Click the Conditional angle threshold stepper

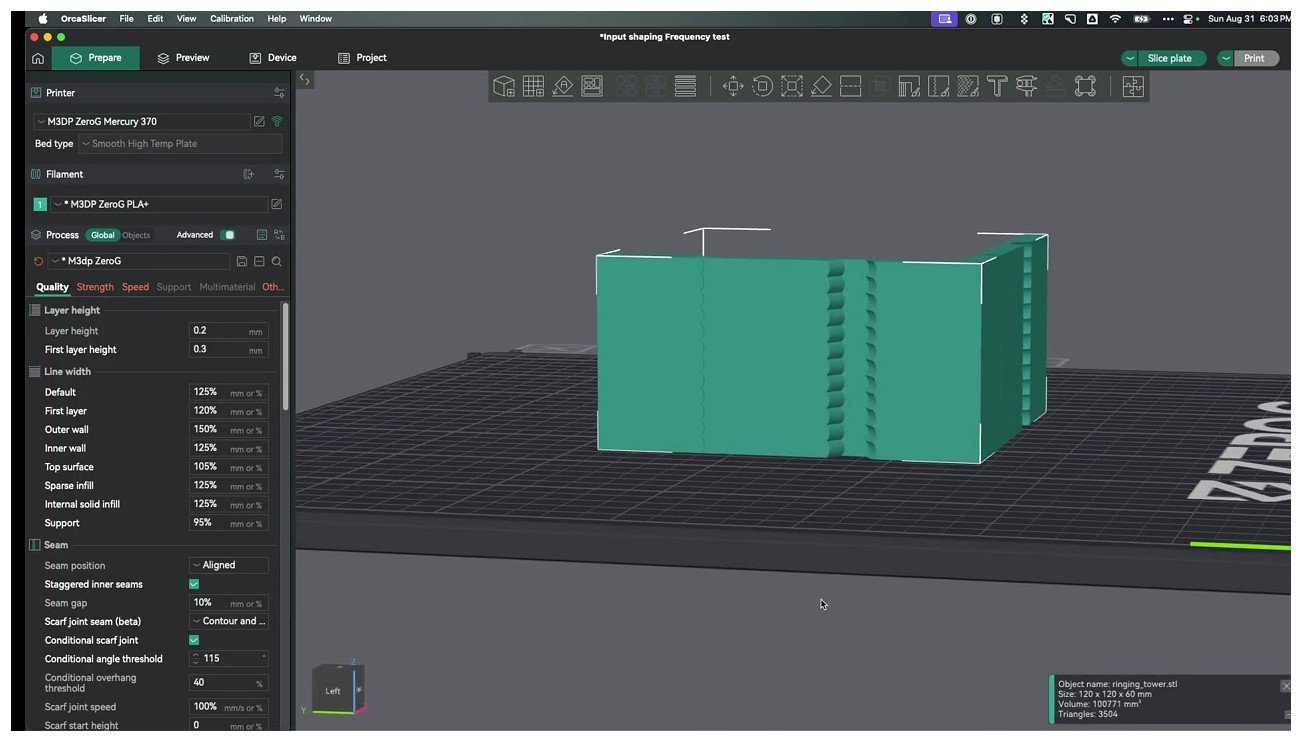pyautogui.click(x=195, y=658)
